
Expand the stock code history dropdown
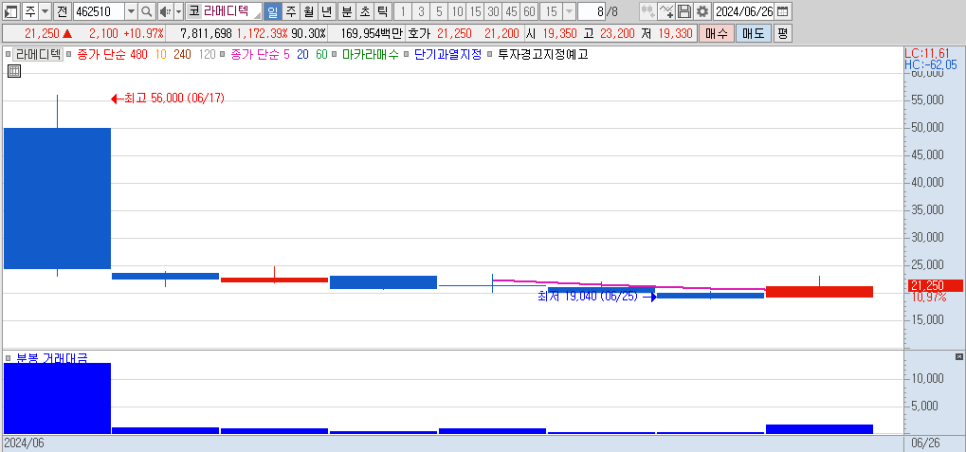click(131, 12)
